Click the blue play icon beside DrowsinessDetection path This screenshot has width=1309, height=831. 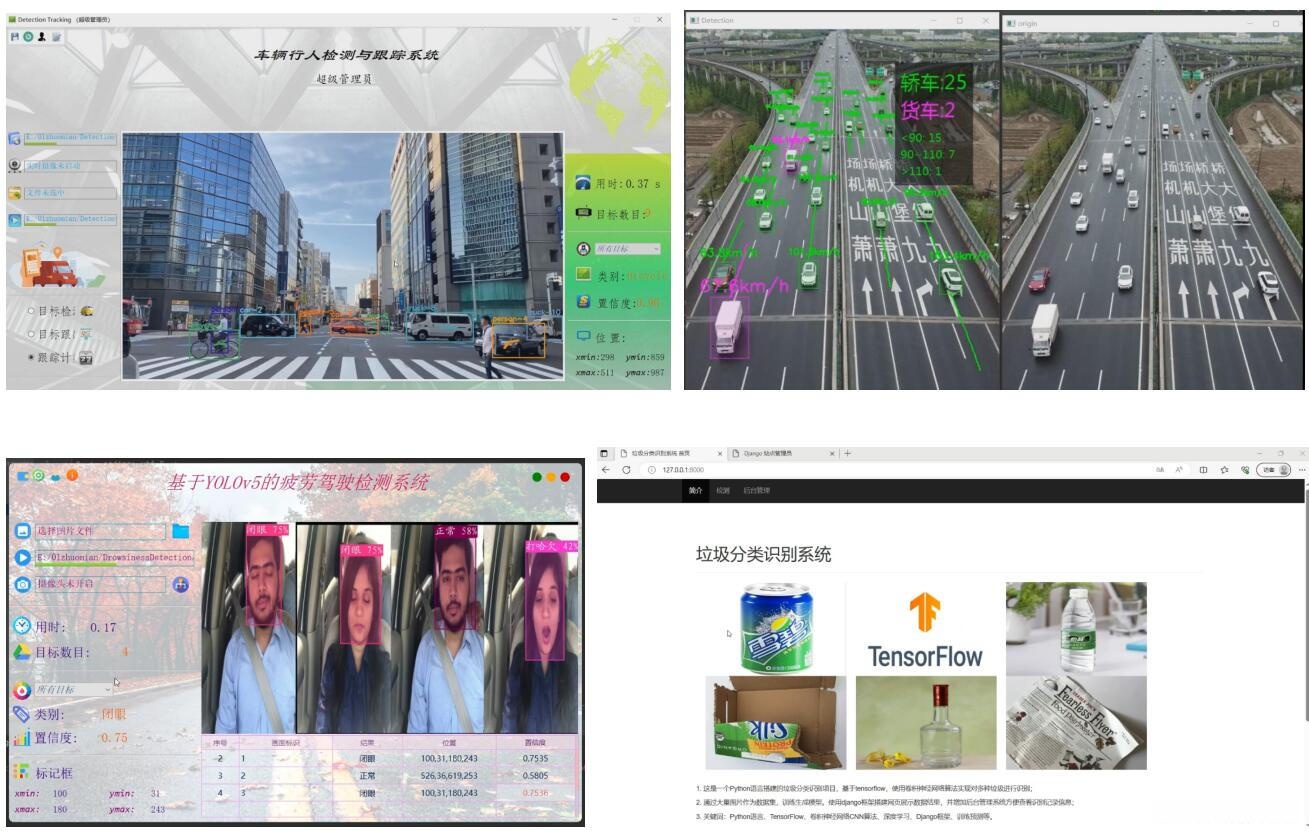23,557
